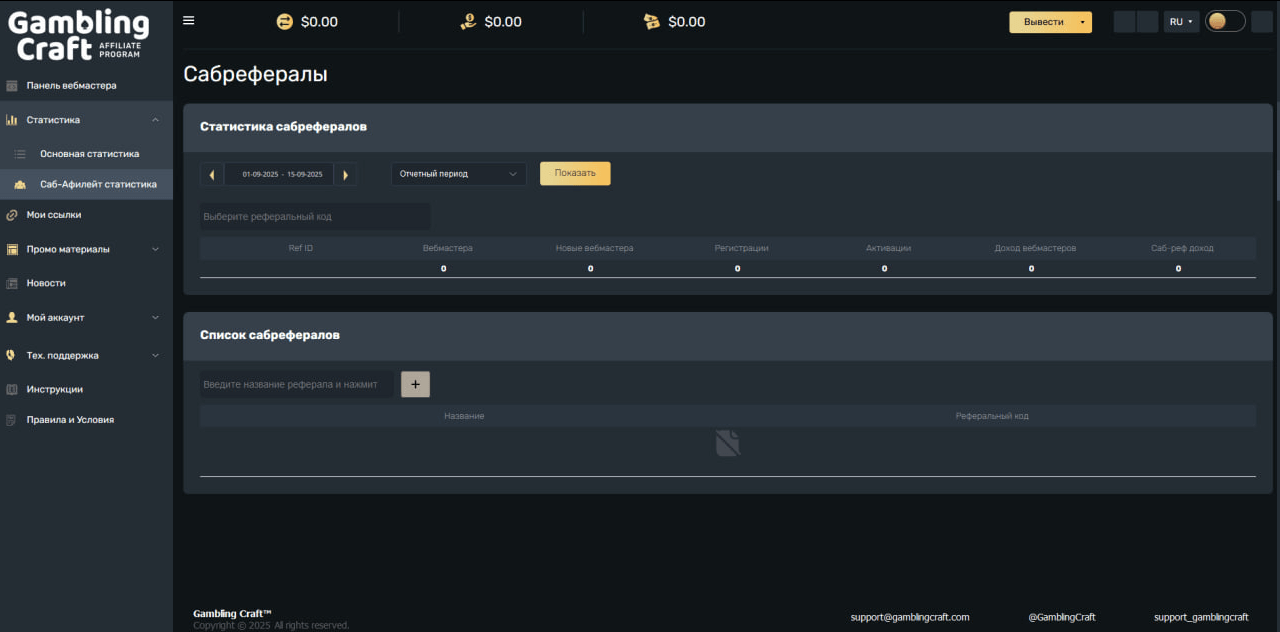Expand the Мой аккаунт menu
The image size is (1280, 632).
click(155, 318)
